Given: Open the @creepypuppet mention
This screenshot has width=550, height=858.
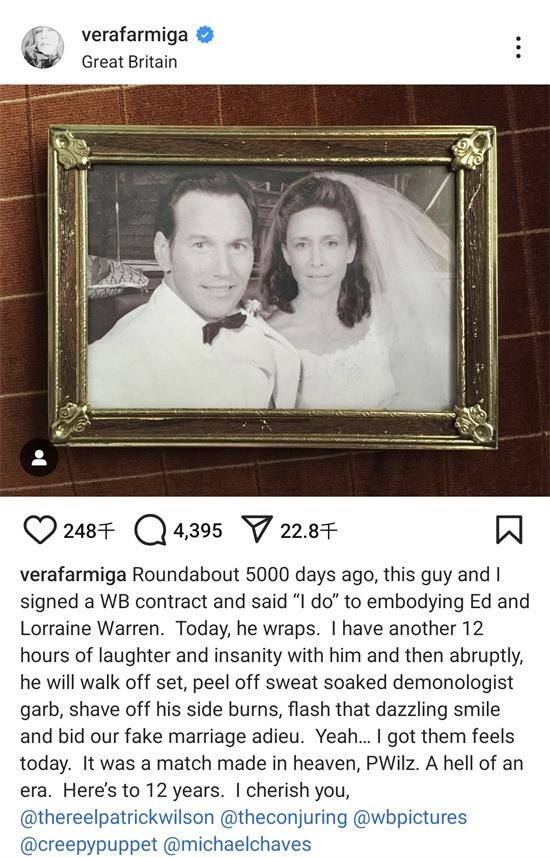Looking at the screenshot, I should pos(89,844).
